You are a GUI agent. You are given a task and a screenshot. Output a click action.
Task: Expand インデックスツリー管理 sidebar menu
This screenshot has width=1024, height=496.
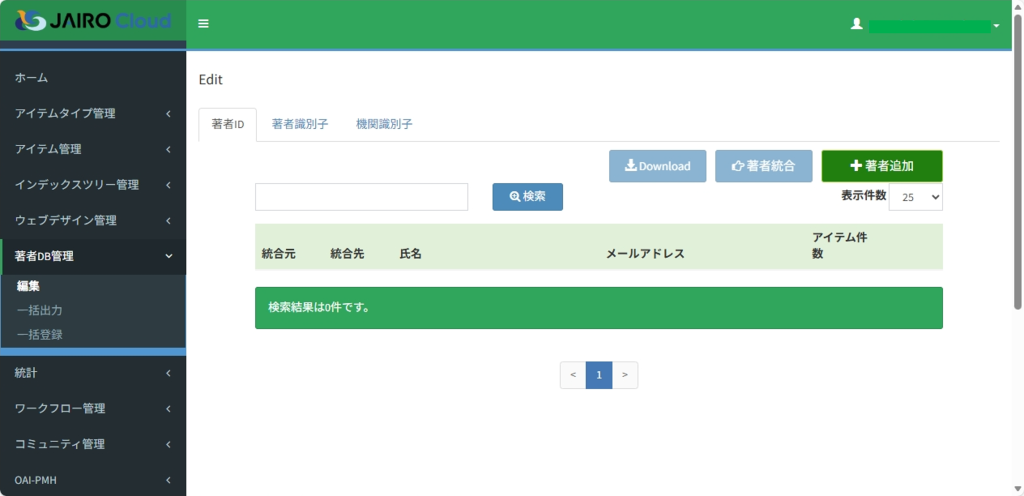pyautogui.click(x=92, y=185)
